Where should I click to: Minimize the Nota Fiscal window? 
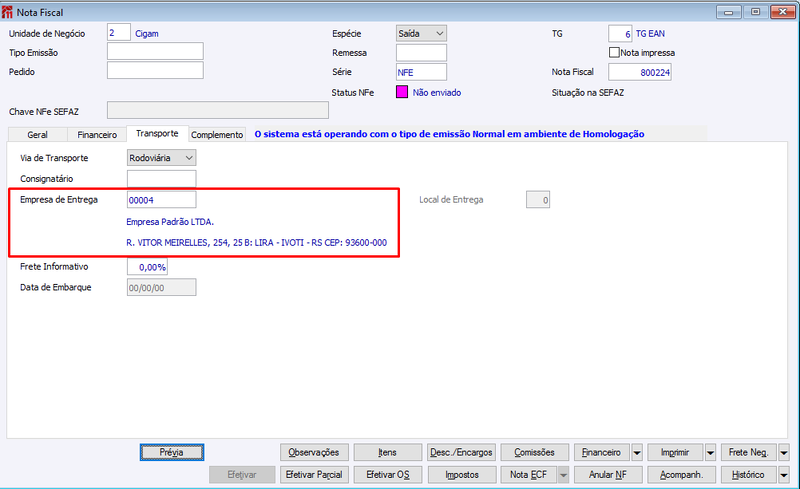click(729, 12)
